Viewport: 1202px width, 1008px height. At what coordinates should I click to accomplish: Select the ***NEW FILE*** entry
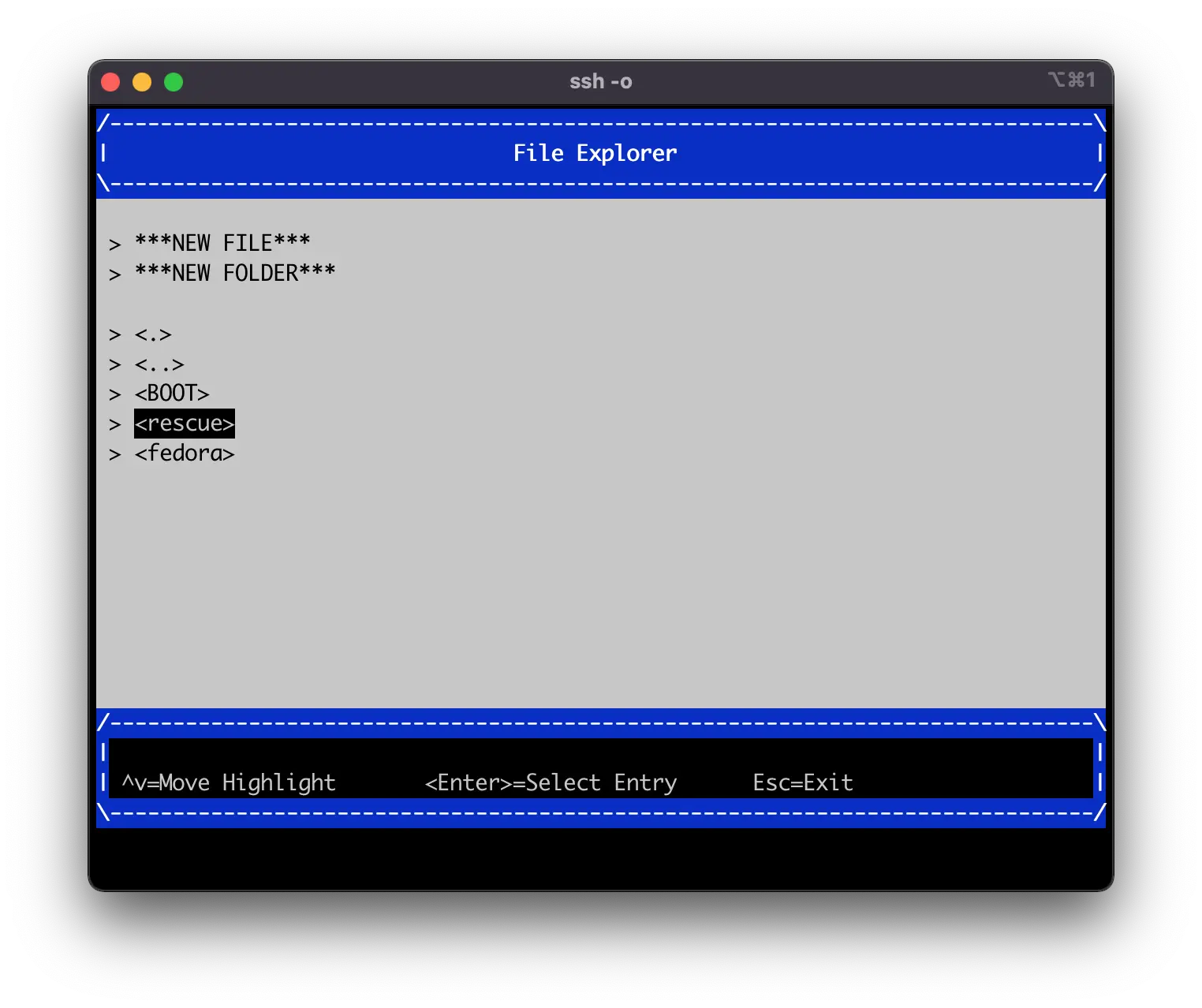click(x=222, y=242)
